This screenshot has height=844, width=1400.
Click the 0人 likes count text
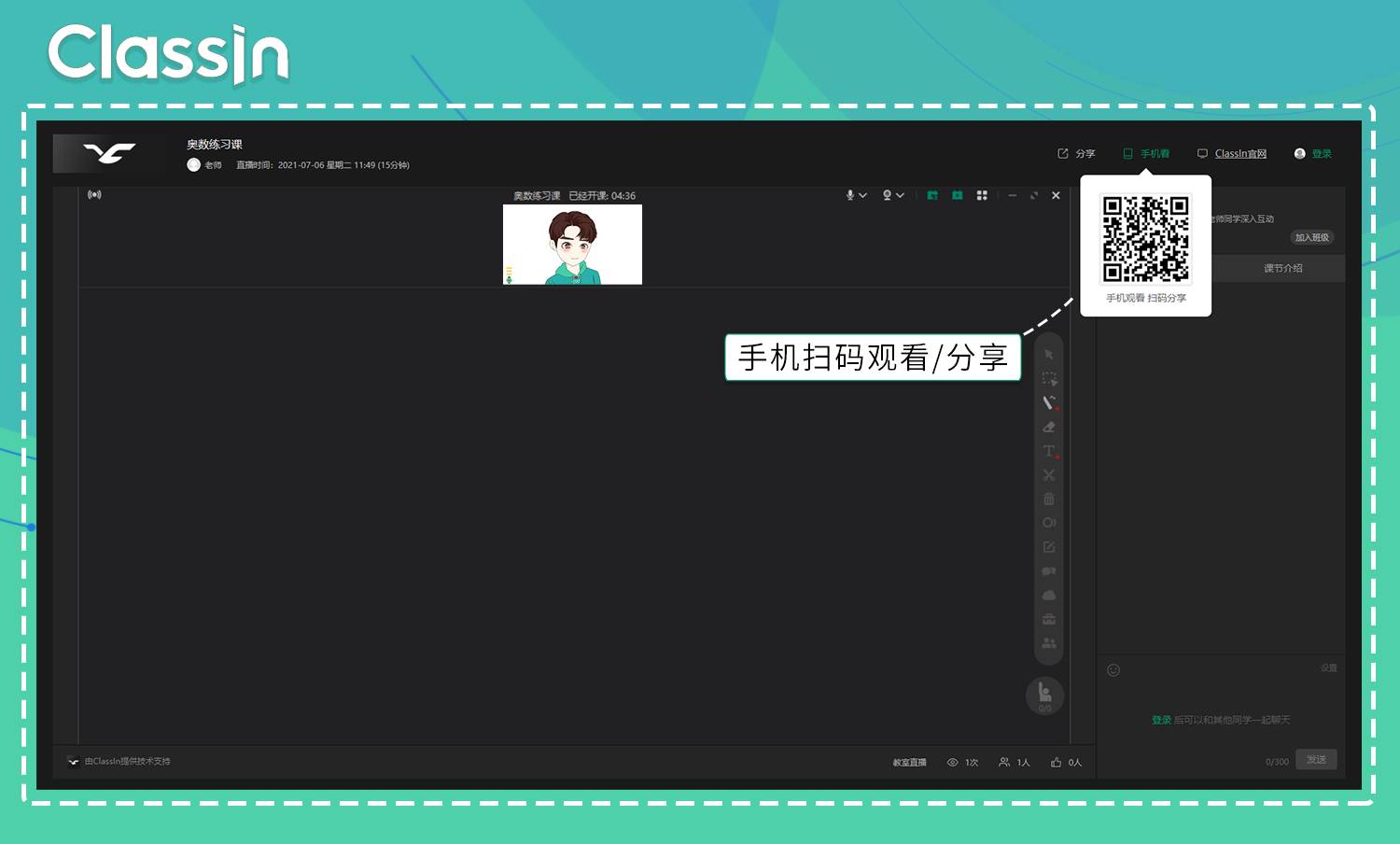(x=1075, y=762)
